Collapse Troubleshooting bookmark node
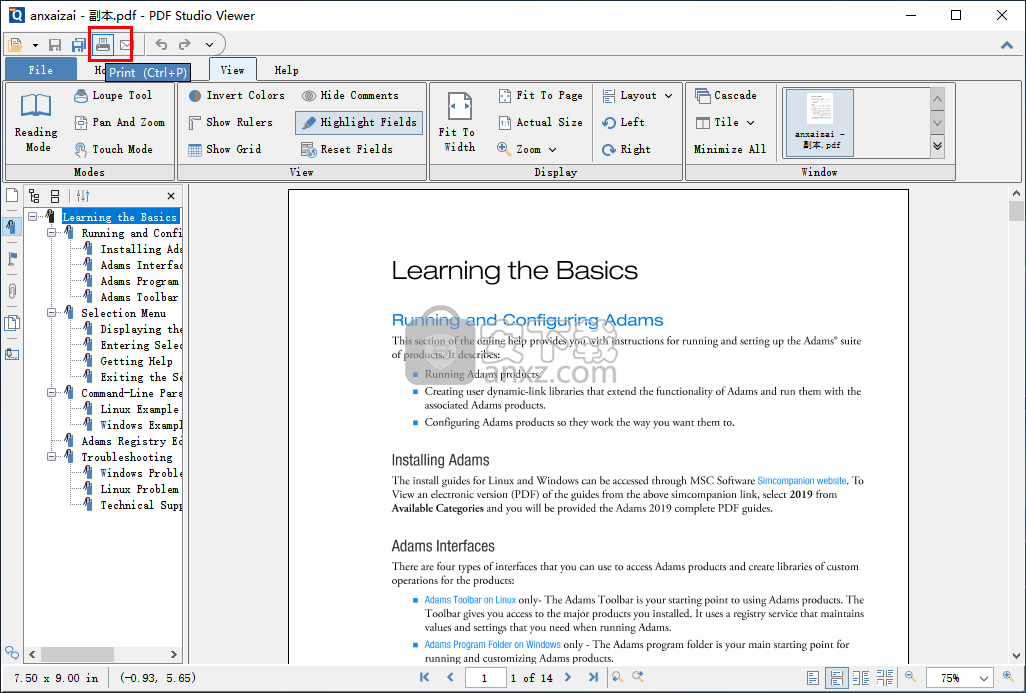This screenshot has height=693, width=1026. (x=51, y=457)
